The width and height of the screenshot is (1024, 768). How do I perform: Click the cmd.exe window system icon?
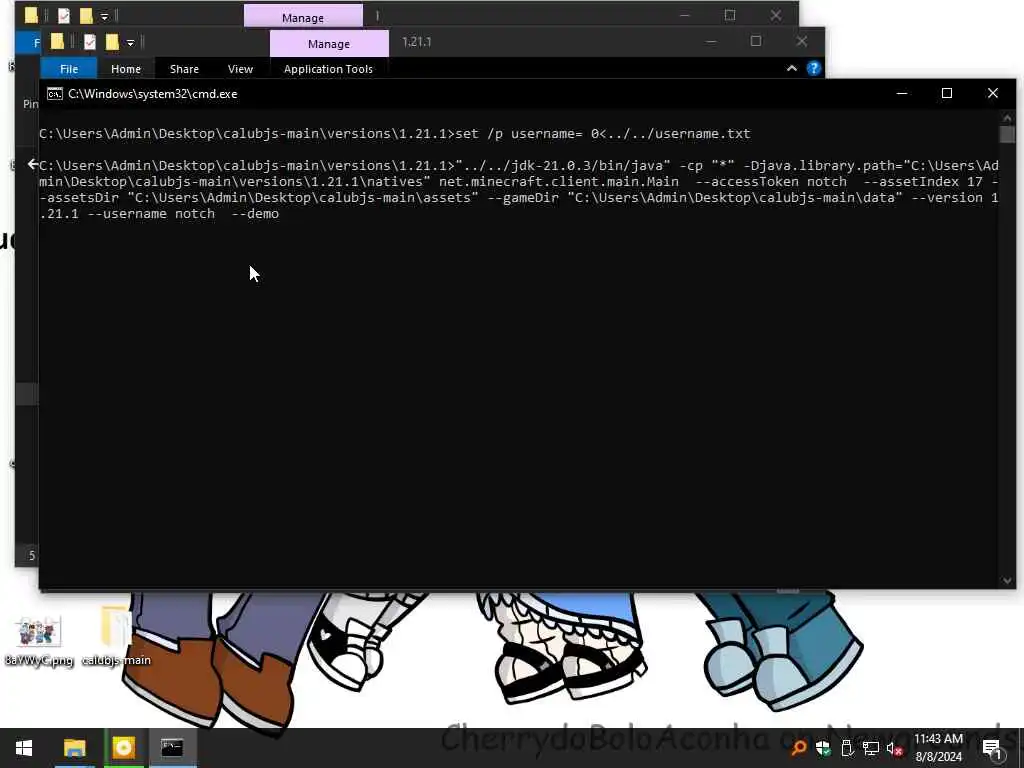[55, 94]
